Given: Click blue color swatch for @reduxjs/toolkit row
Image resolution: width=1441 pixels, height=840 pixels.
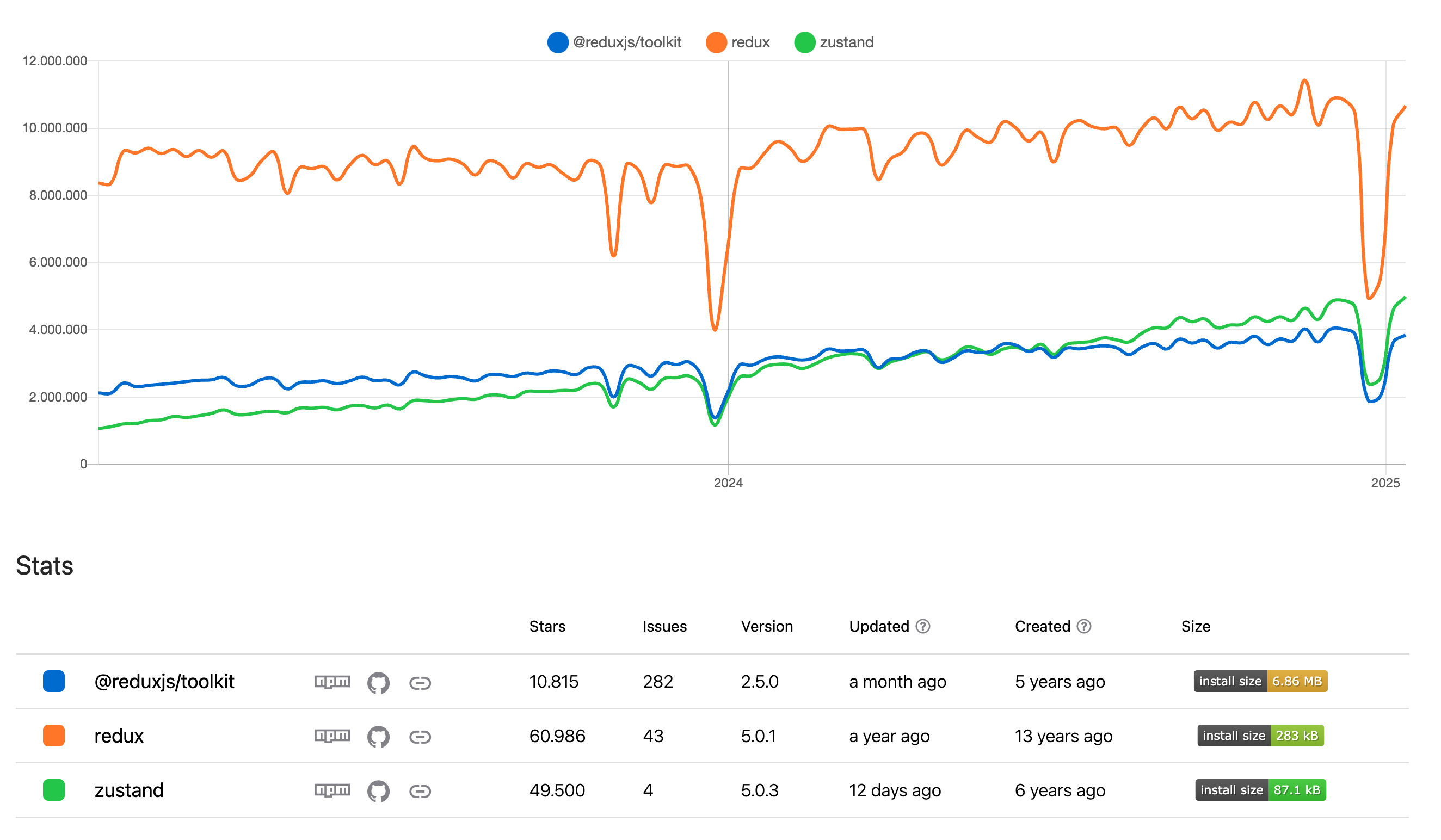Looking at the screenshot, I should 54,682.
